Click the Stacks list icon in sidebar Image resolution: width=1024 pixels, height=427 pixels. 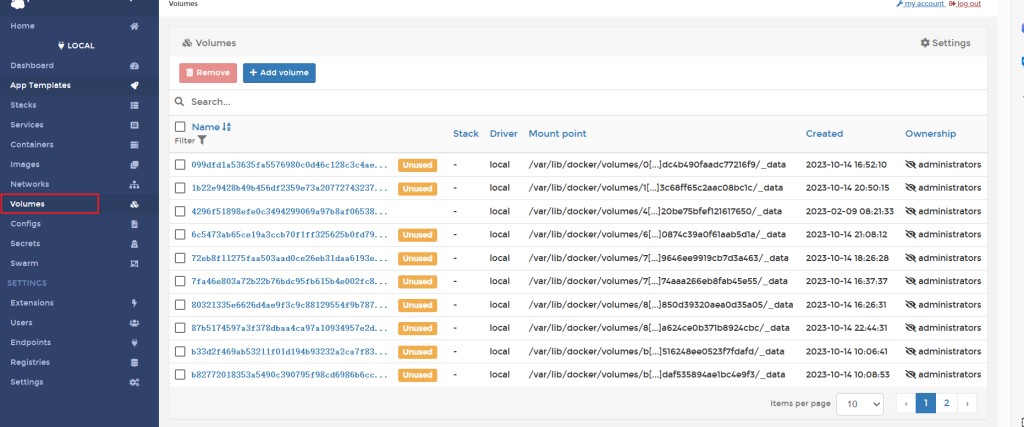coord(134,105)
